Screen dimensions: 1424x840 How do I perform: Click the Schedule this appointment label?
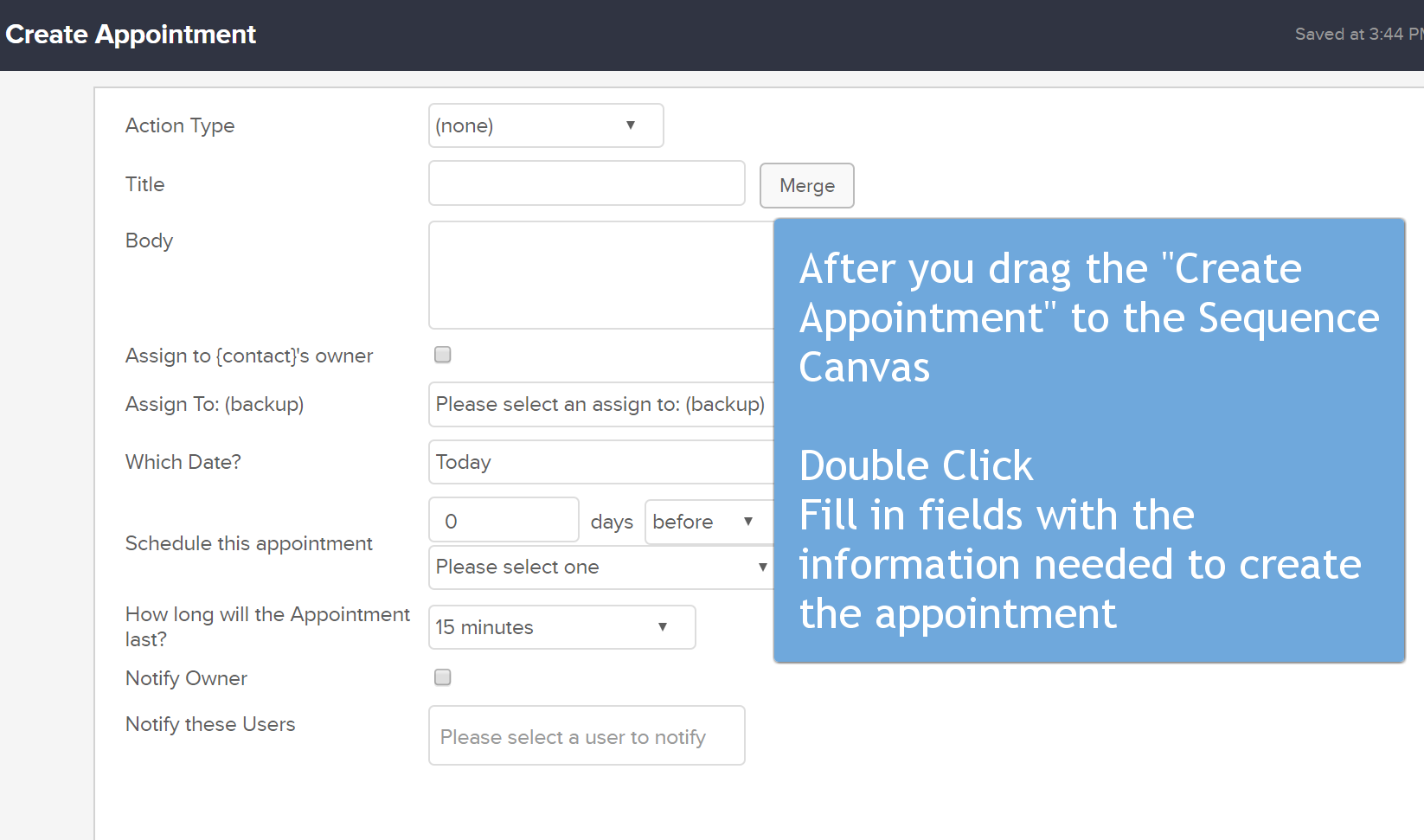point(249,543)
